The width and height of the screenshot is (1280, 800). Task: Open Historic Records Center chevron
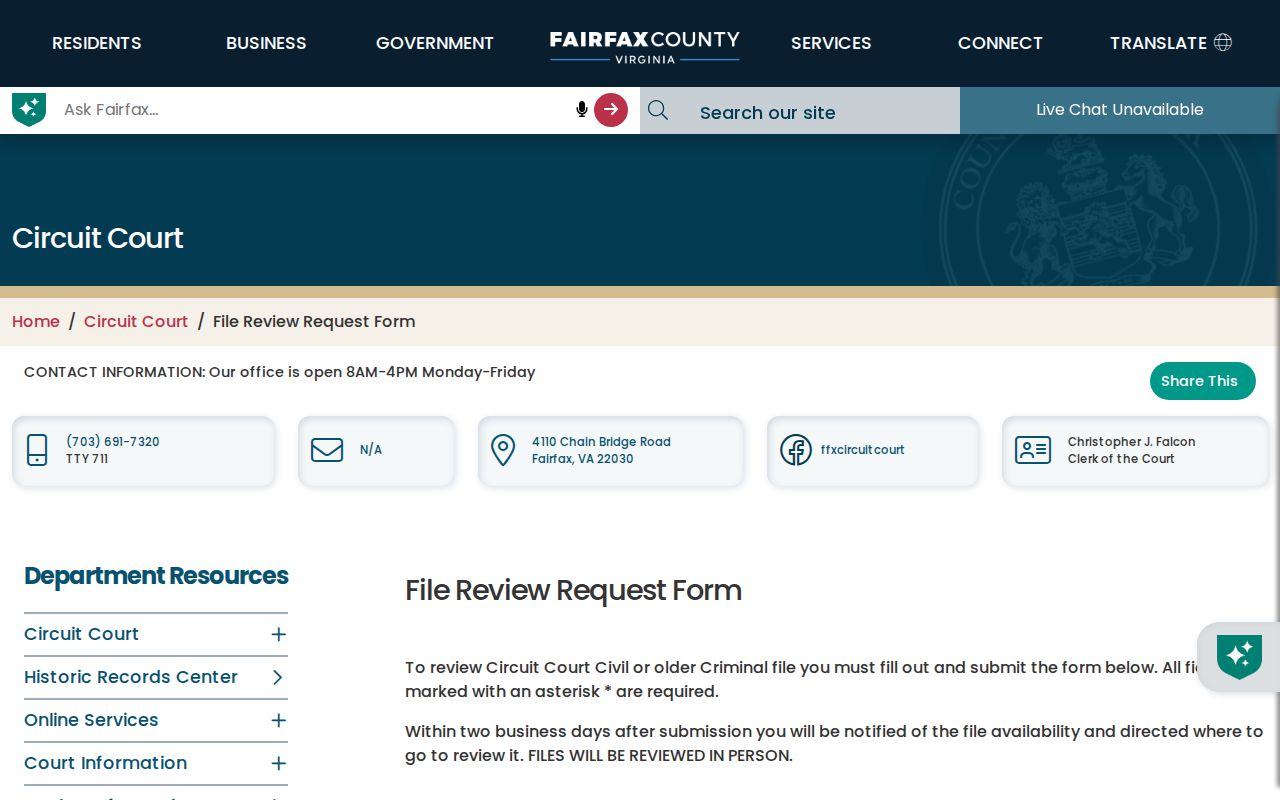278,677
